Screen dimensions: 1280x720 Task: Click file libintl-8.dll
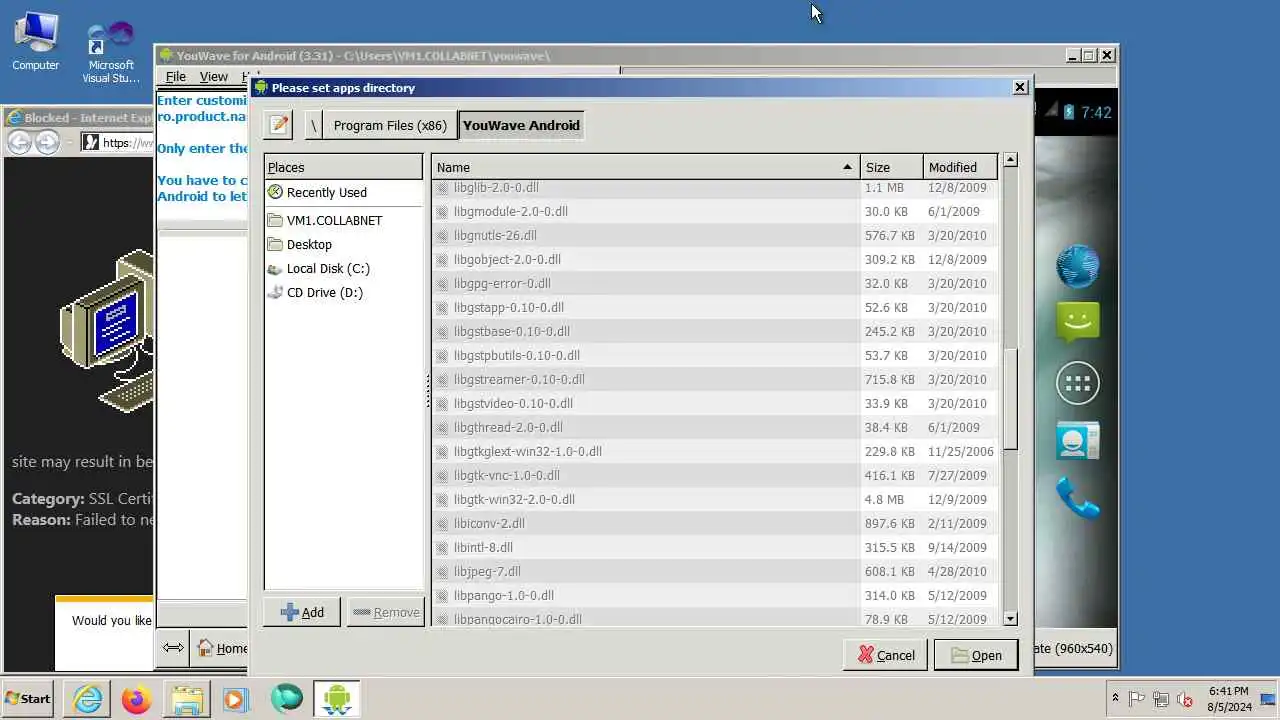(x=483, y=547)
